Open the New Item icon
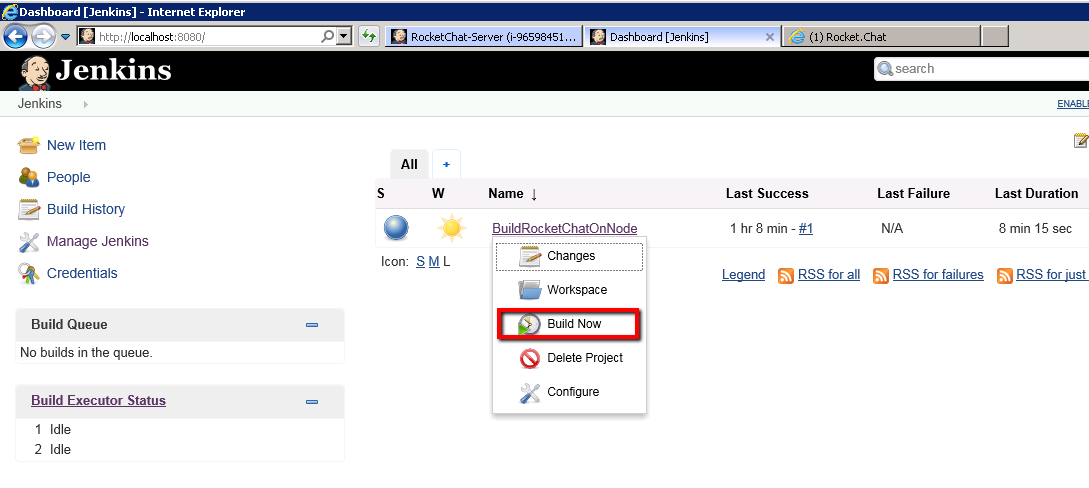Image resolution: width=1089 pixels, height=488 pixels. (28, 145)
